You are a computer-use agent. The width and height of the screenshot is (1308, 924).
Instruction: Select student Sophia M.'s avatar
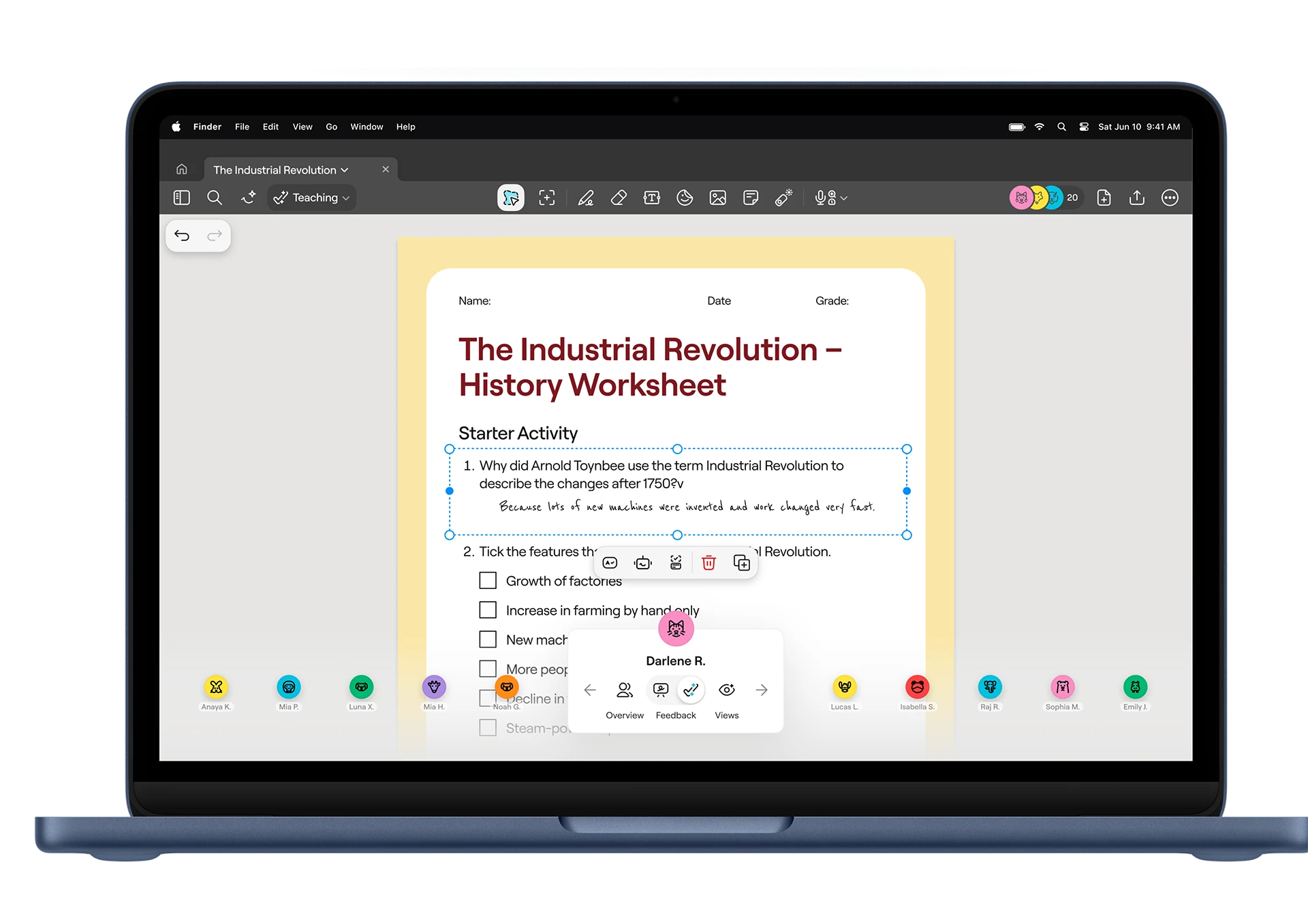click(1062, 687)
